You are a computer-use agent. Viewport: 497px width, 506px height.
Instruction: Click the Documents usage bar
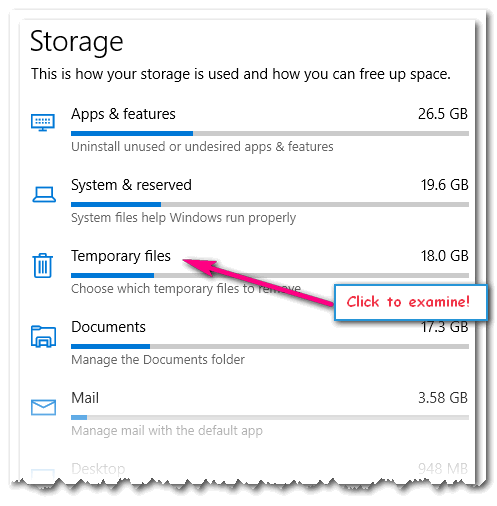tap(270, 346)
